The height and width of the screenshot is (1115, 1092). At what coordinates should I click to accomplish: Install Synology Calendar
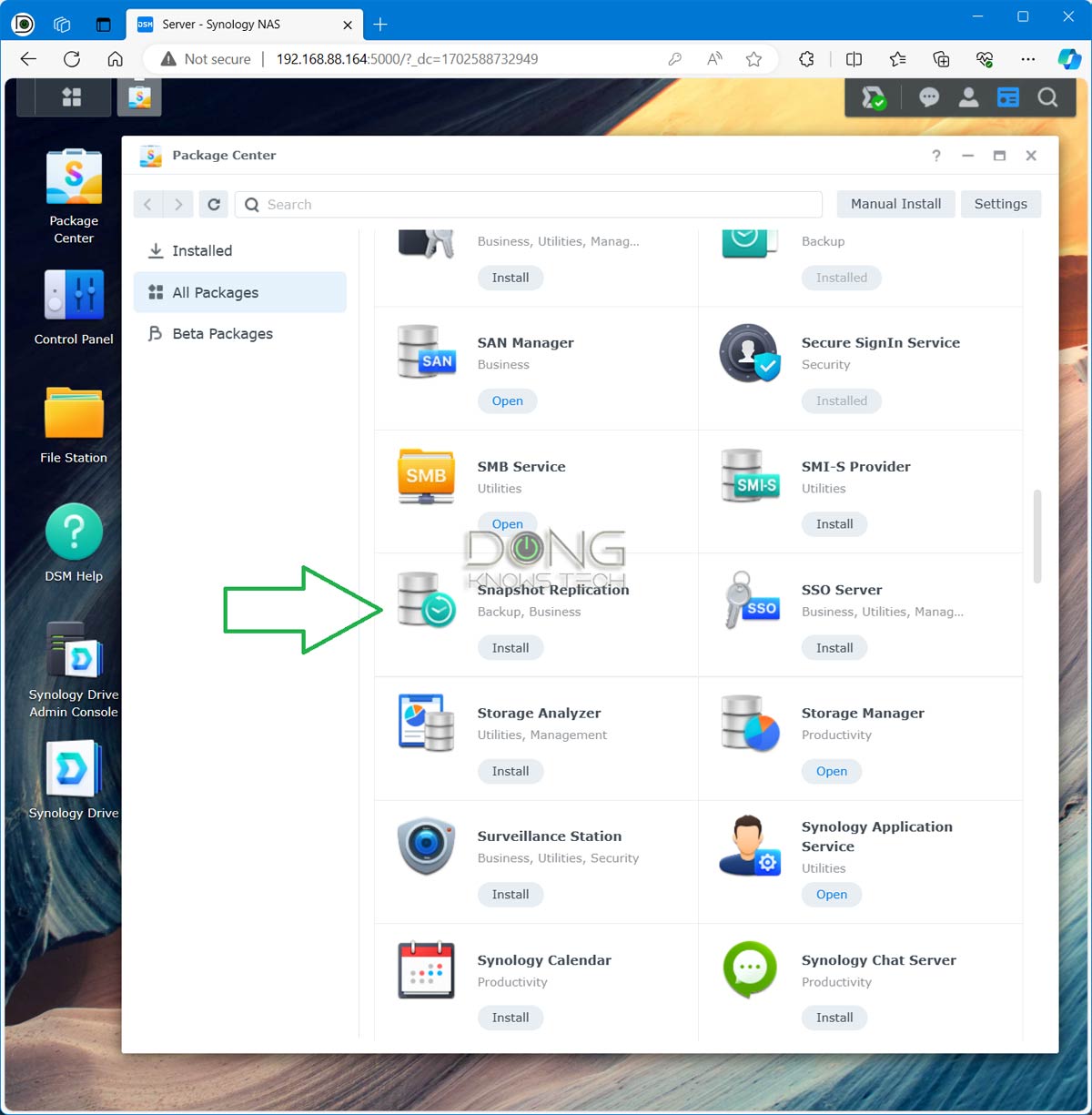[x=511, y=1018]
